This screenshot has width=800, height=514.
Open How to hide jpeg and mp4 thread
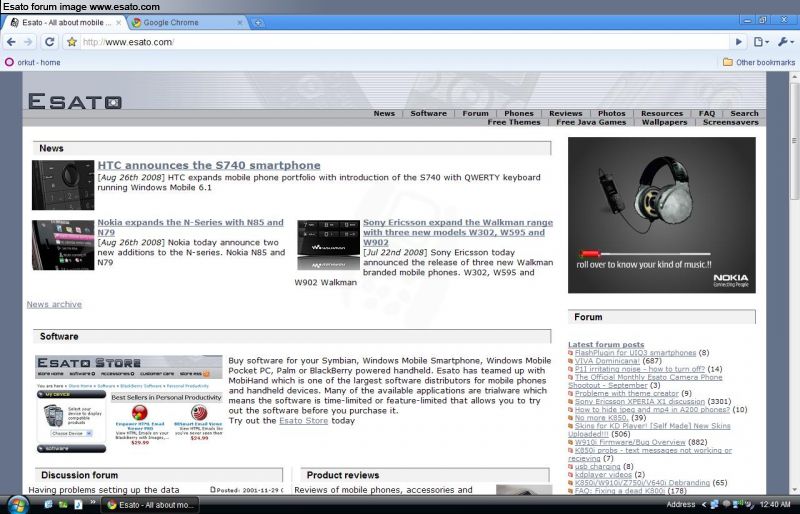(653, 409)
